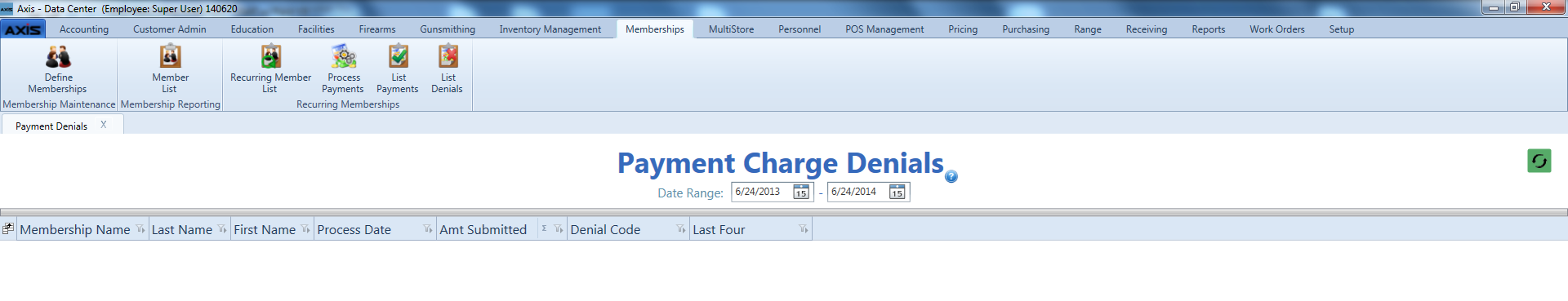This screenshot has width=1568, height=301.
Task: Open the Work Orders tab
Action: coord(1277,29)
